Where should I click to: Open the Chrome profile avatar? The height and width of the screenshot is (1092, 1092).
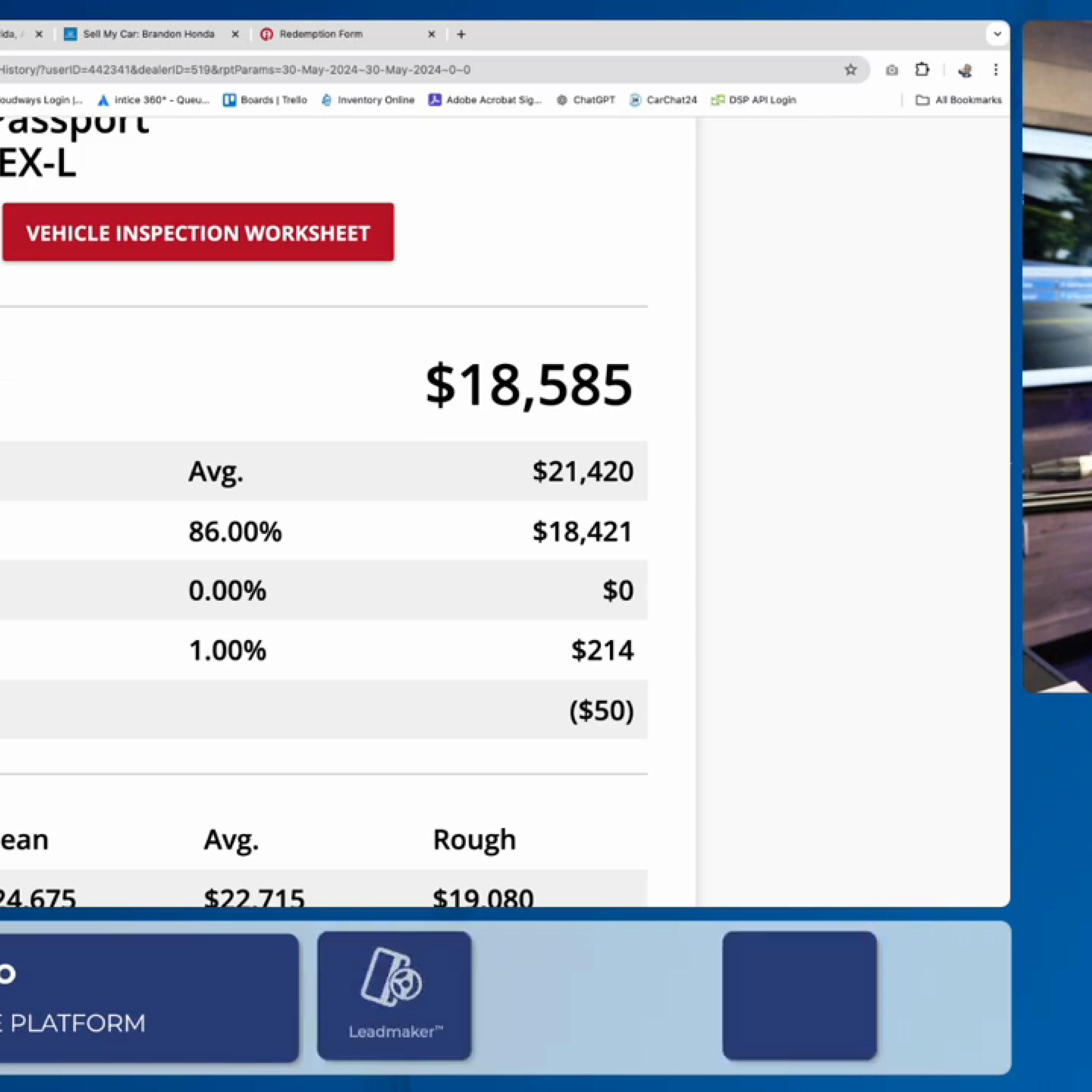click(x=965, y=70)
